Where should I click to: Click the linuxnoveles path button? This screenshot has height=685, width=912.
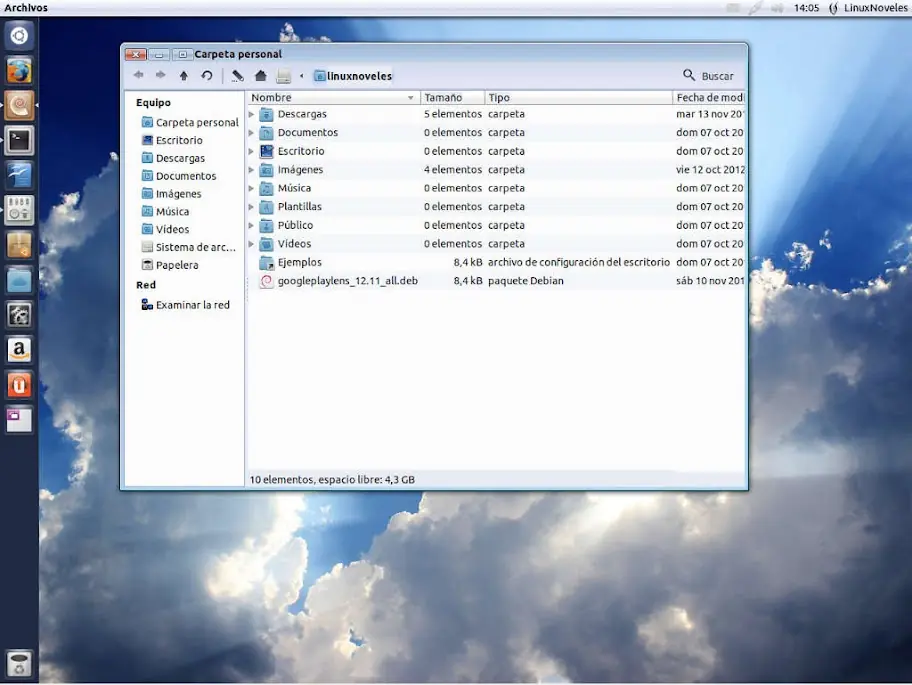point(353,76)
